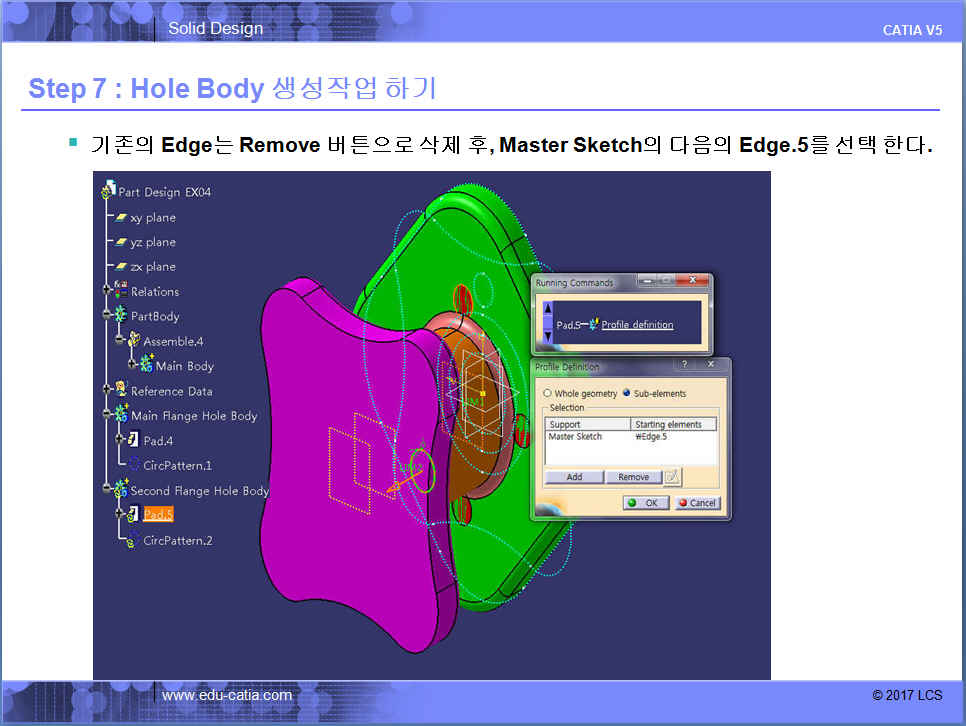This screenshot has width=966, height=726.
Task: Select the PartBody gear icon
Action: pyautogui.click(x=120, y=316)
